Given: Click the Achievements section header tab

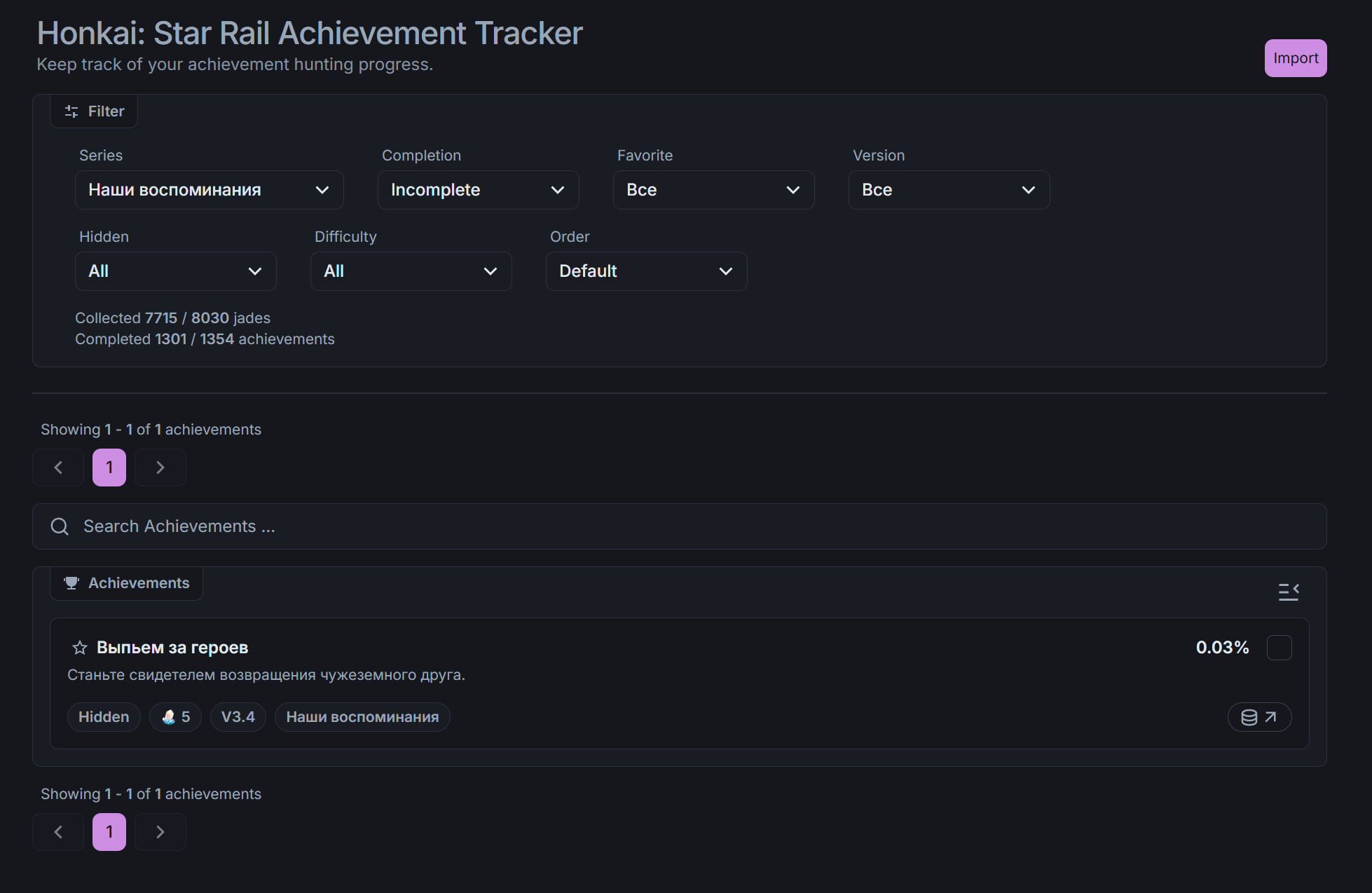Looking at the screenshot, I should (127, 583).
